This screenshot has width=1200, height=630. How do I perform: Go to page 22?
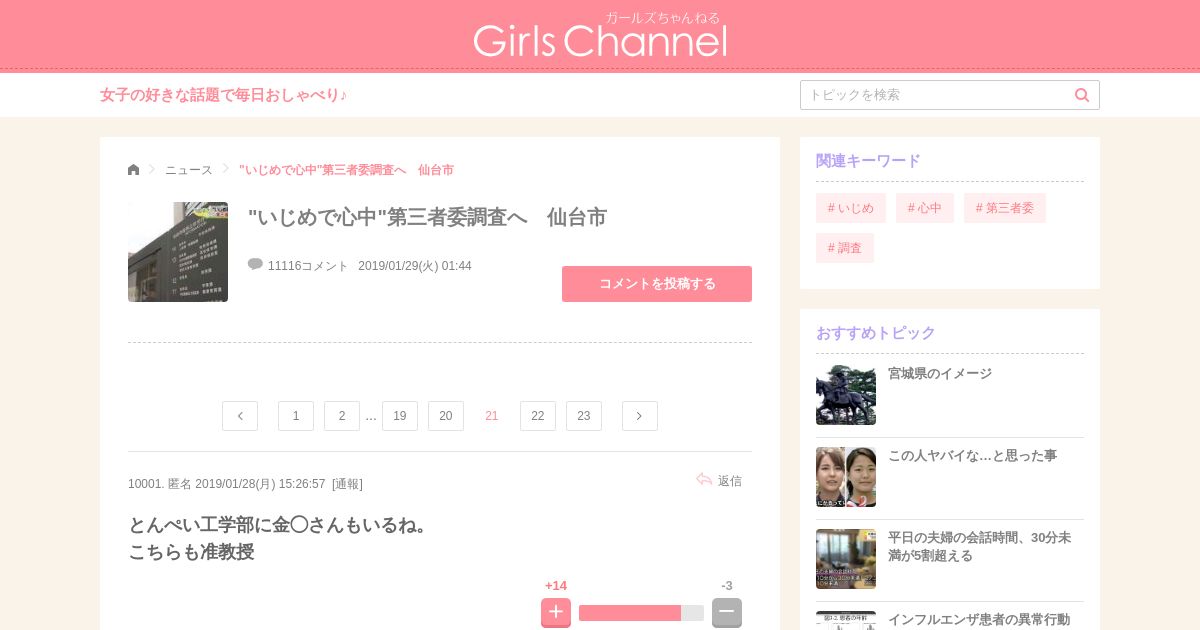pos(538,416)
